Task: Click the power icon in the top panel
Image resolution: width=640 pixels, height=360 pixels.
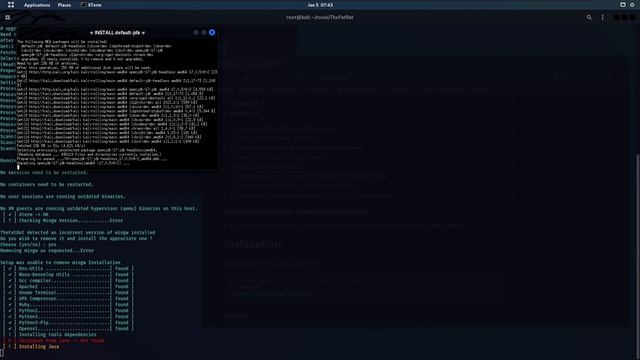Action: click(x=632, y=5)
